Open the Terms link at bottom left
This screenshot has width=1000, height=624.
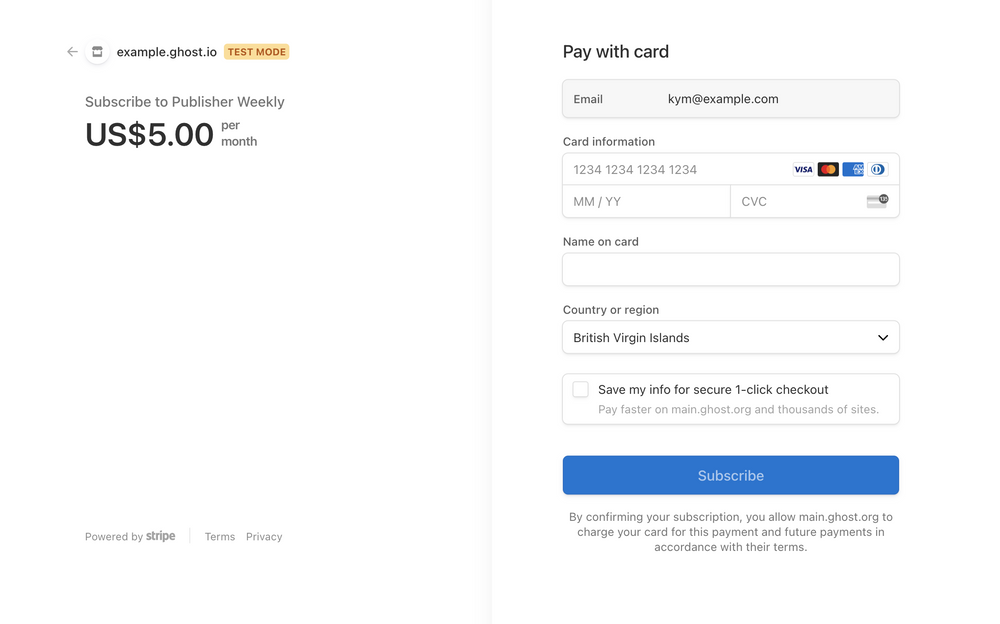219,536
